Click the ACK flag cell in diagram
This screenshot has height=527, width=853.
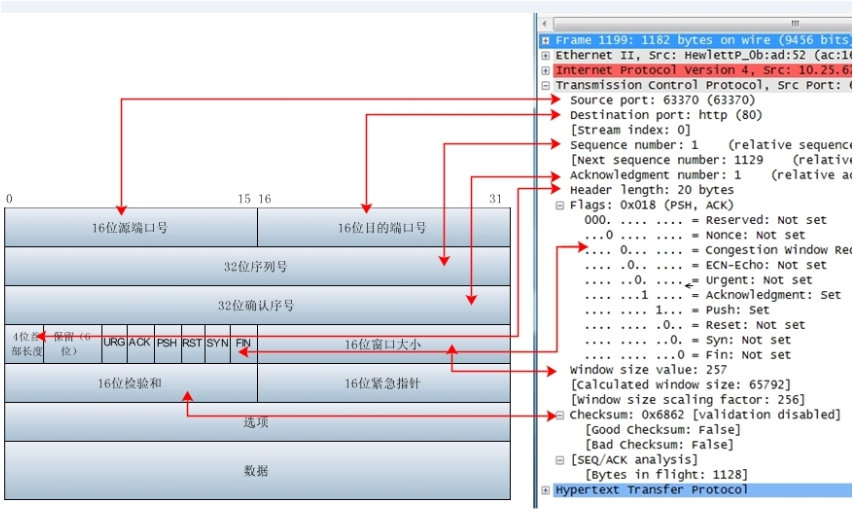(141, 344)
